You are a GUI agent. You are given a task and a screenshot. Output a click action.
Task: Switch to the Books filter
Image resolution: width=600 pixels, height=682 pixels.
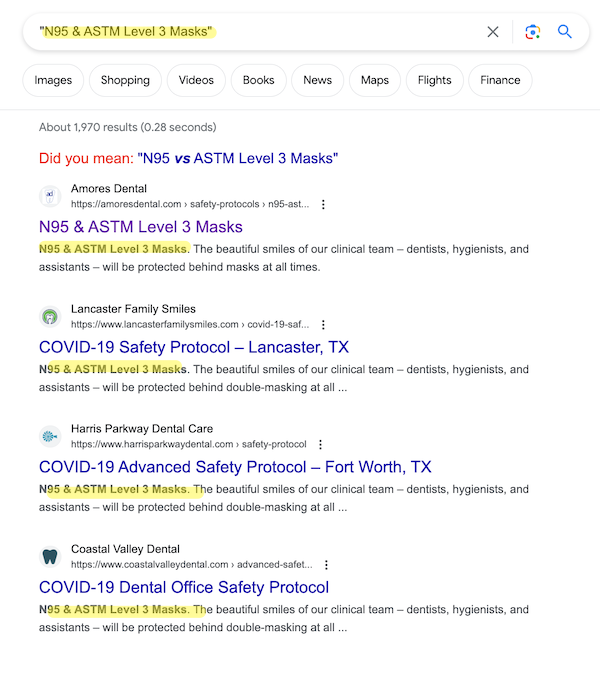258,80
